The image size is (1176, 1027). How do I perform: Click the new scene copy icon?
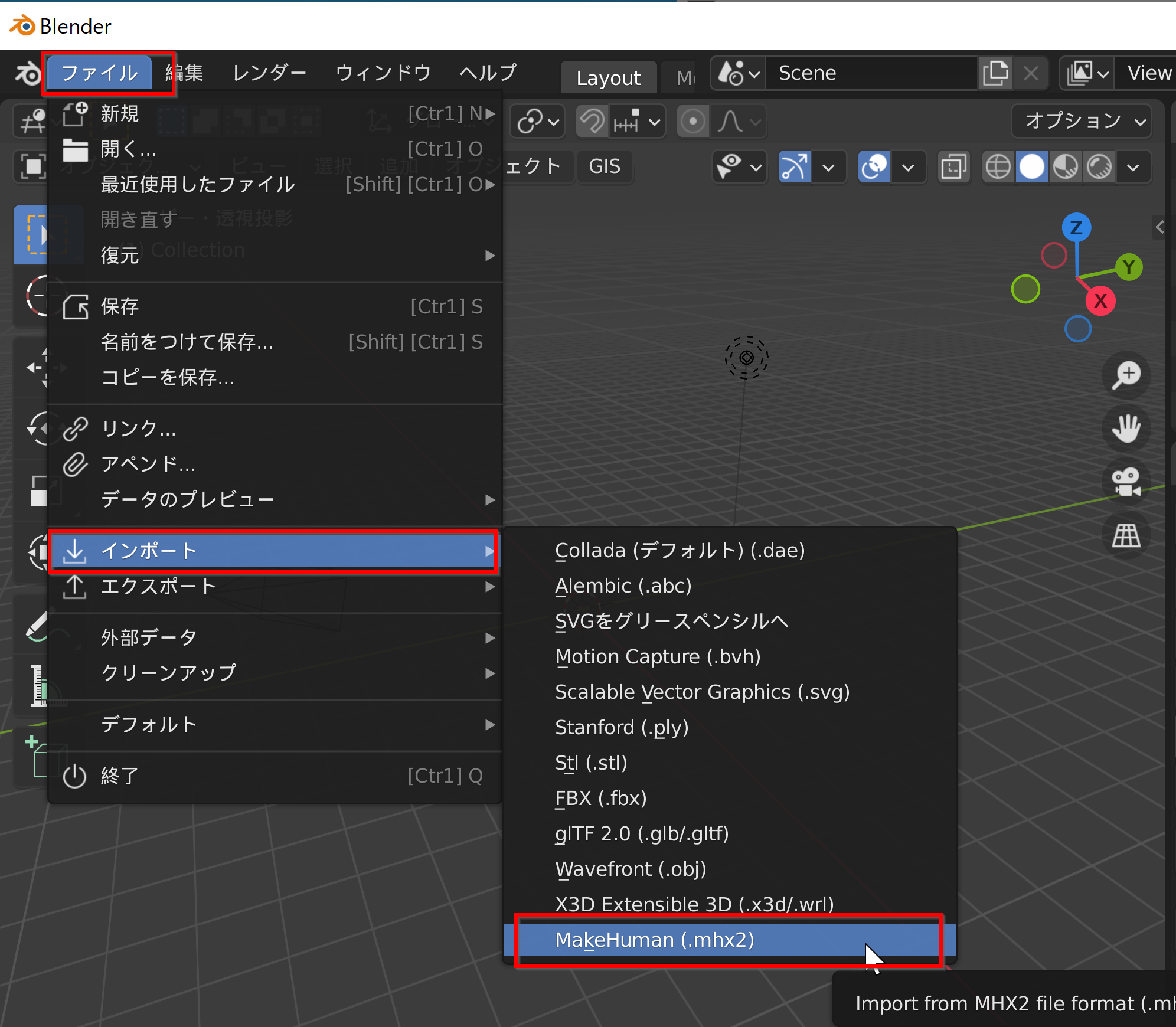[996, 73]
